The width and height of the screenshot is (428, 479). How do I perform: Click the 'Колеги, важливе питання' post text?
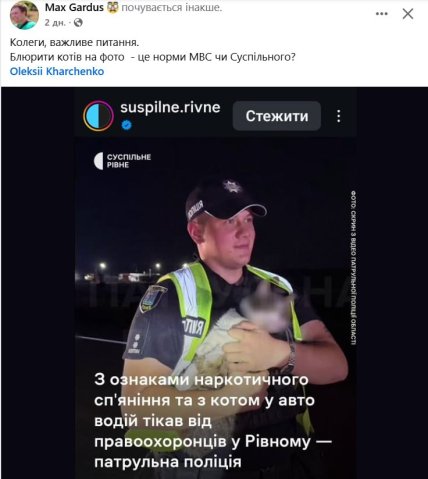click(74, 43)
